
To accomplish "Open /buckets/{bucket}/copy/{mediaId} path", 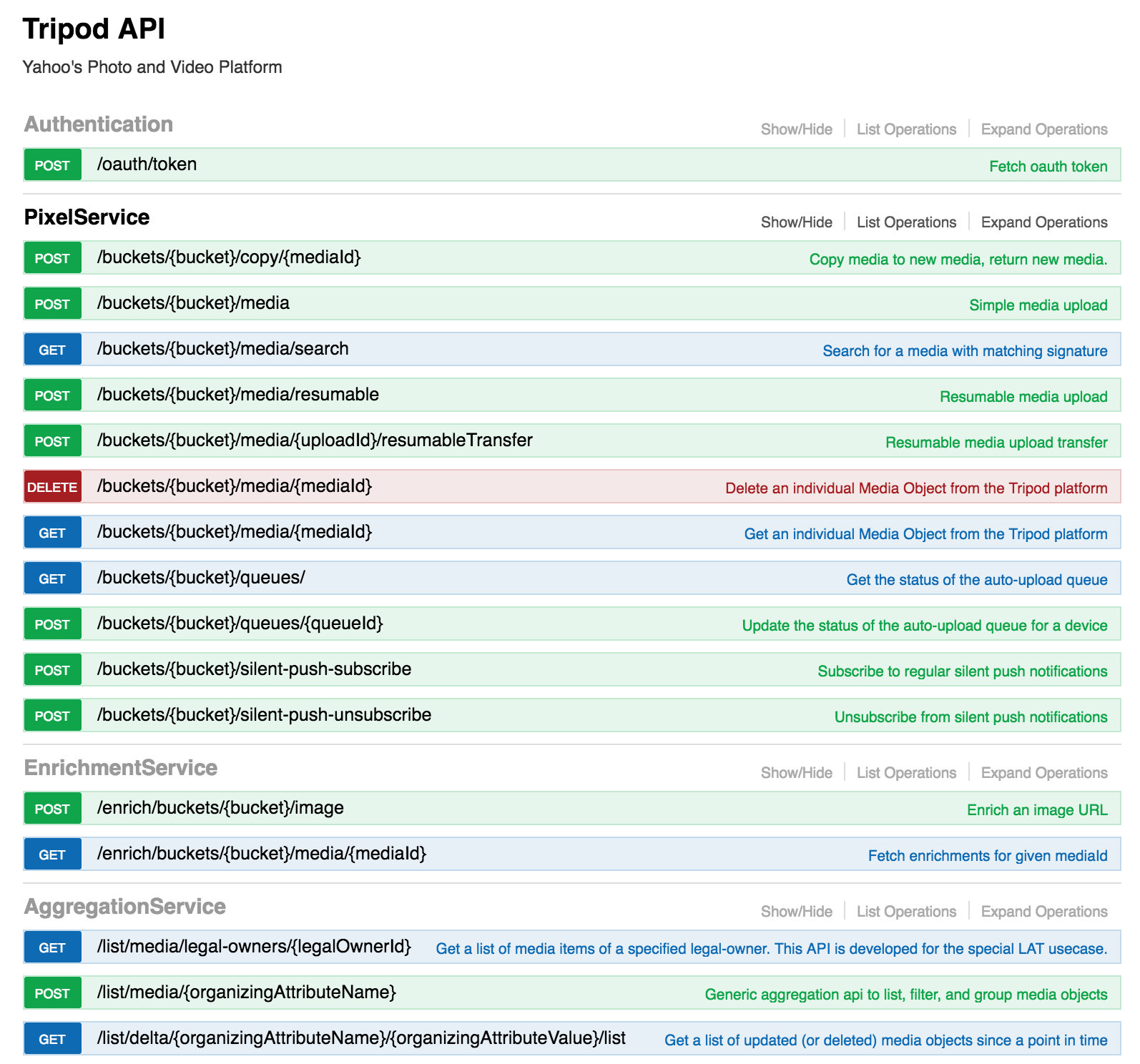I will 229,257.
